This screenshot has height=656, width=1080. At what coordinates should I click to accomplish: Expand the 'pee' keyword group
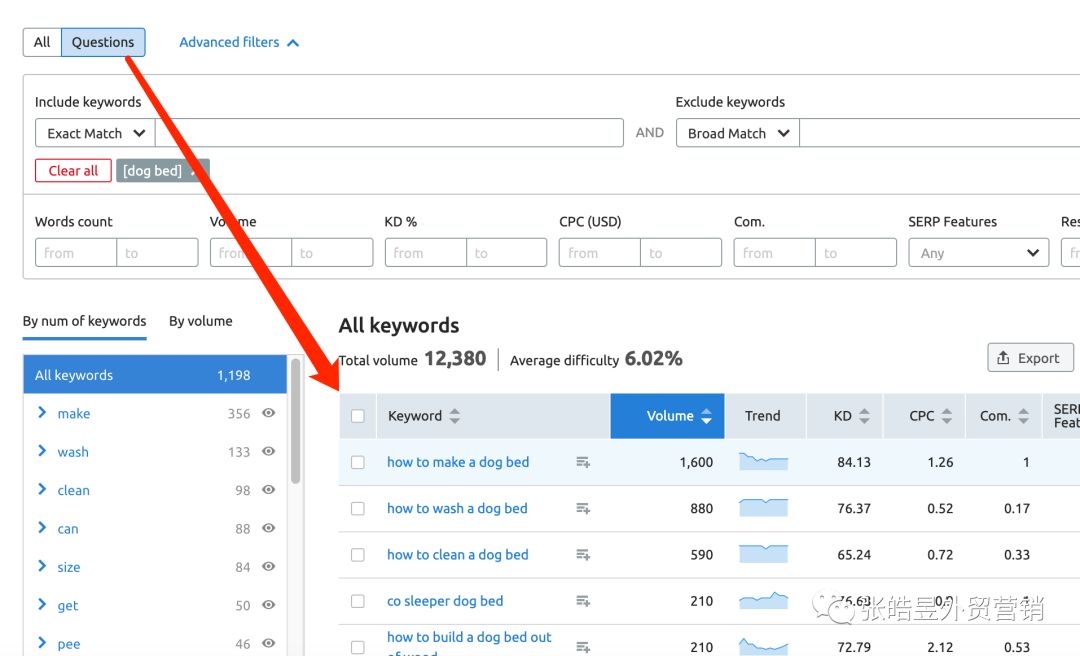coord(42,643)
